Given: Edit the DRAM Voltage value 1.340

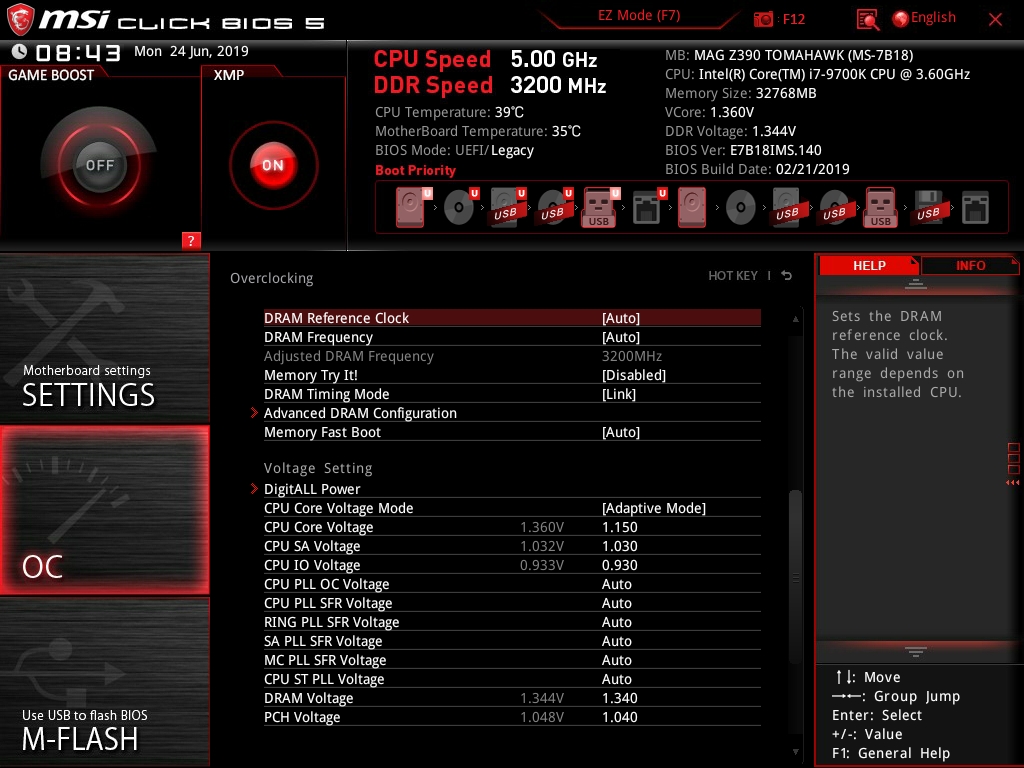Looking at the screenshot, I should [x=619, y=698].
